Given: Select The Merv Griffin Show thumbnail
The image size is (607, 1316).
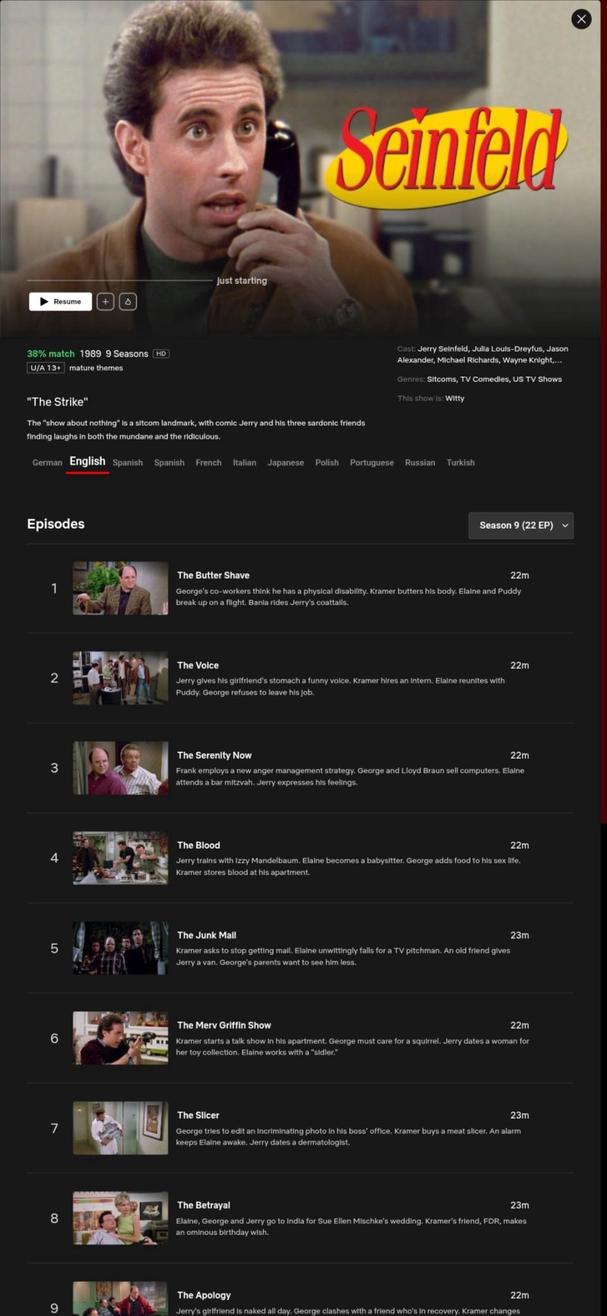Looking at the screenshot, I should (x=120, y=1038).
